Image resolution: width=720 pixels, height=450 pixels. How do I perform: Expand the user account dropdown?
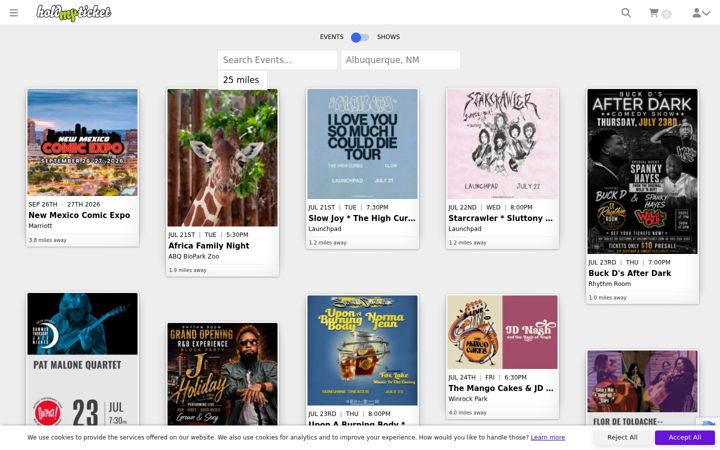click(701, 13)
